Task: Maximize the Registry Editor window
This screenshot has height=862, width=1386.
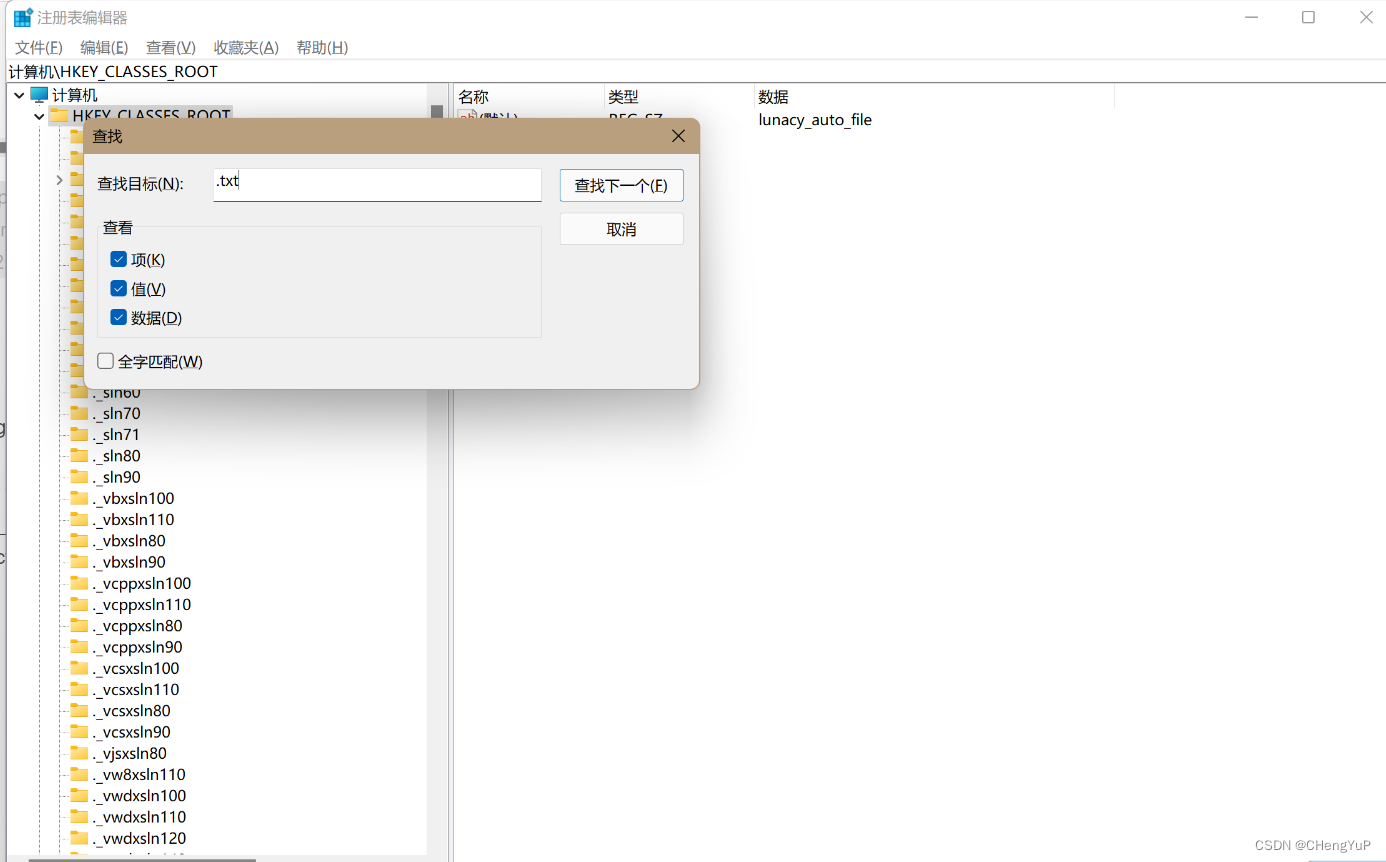Action: (1308, 17)
